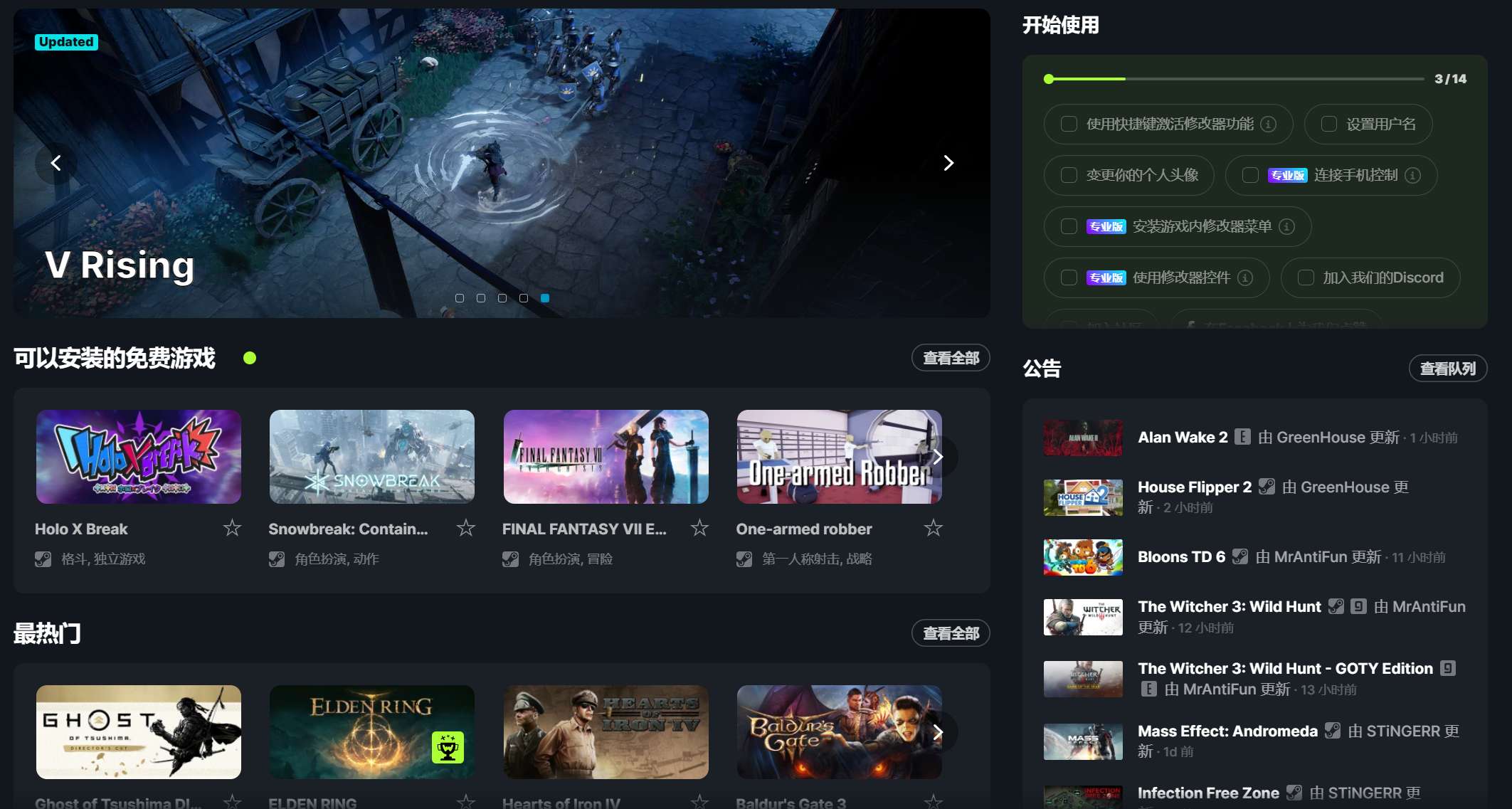Go to next banner slide arrow
This screenshot has width=1512, height=809.
point(948,163)
